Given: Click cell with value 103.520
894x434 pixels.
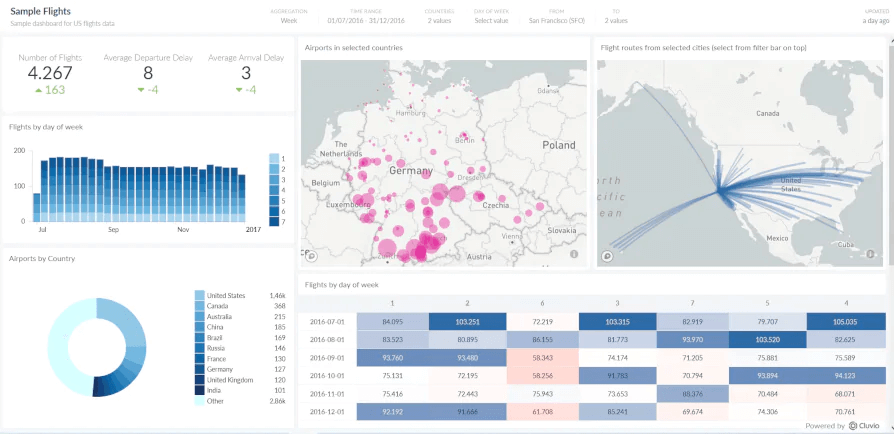Looking at the screenshot, I should pyautogui.click(x=768, y=340).
